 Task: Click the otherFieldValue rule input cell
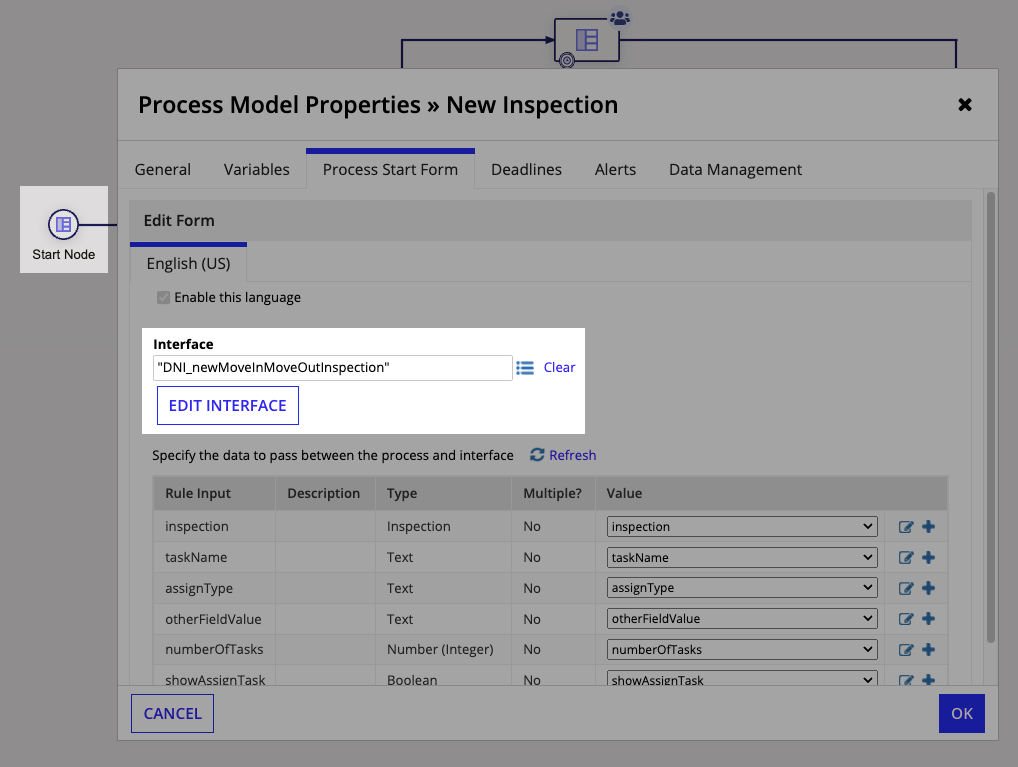point(213,619)
